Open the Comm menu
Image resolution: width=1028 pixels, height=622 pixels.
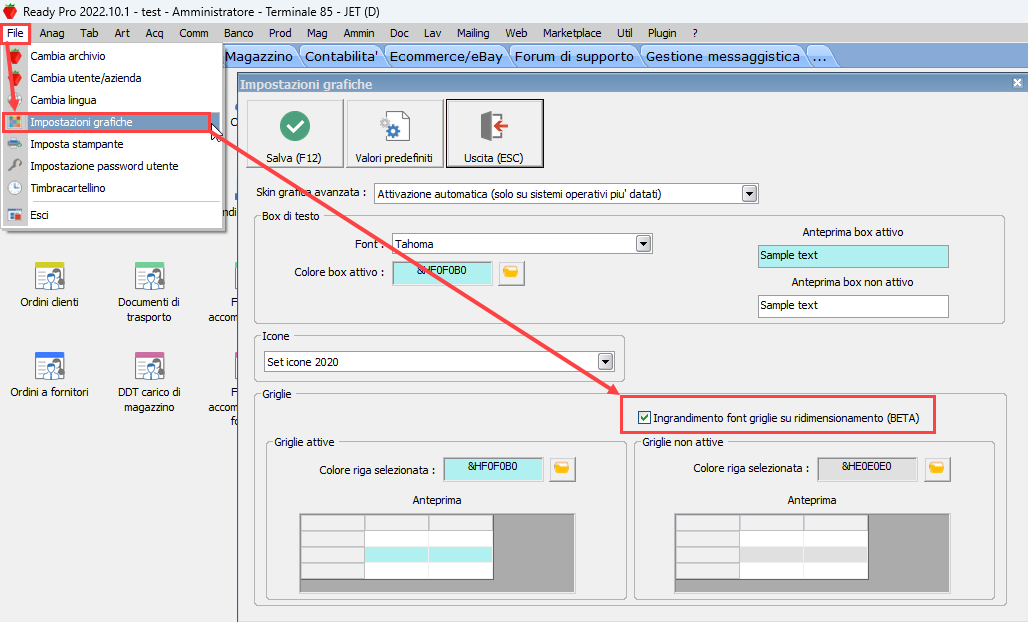click(x=193, y=33)
